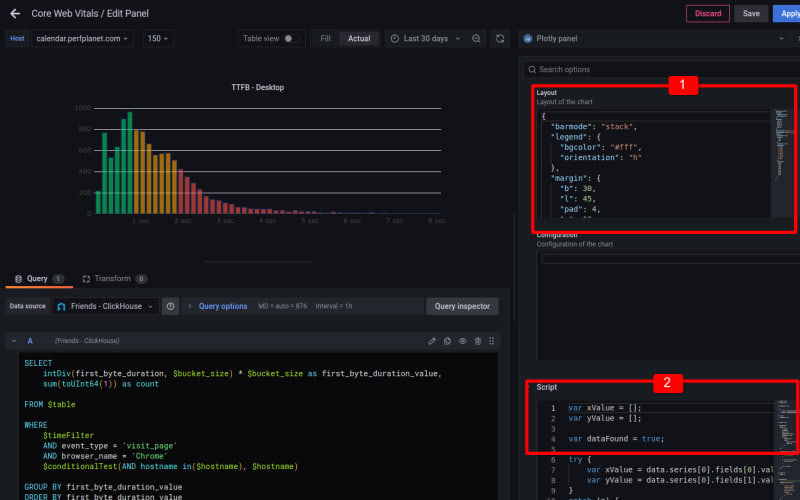Duplicate query A
The height and width of the screenshot is (500, 800).
447,341
